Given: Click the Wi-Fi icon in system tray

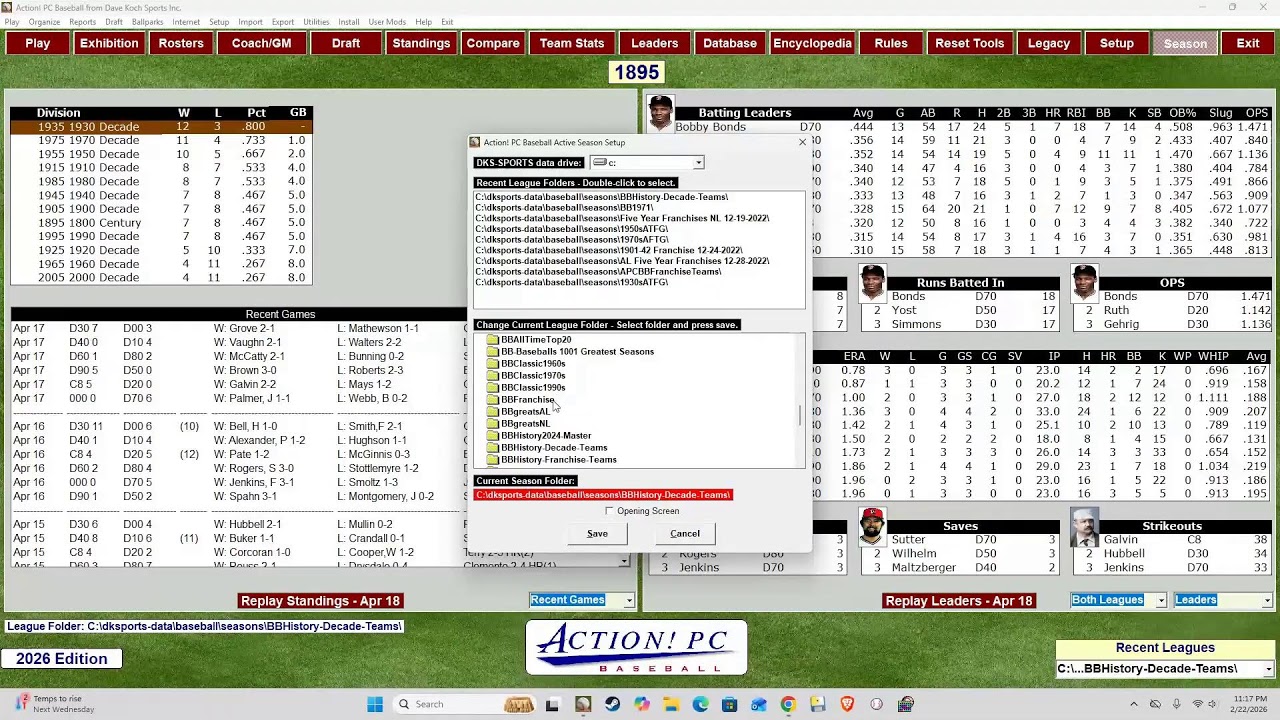Looking at the screenshot, I should coord(1198,704).
